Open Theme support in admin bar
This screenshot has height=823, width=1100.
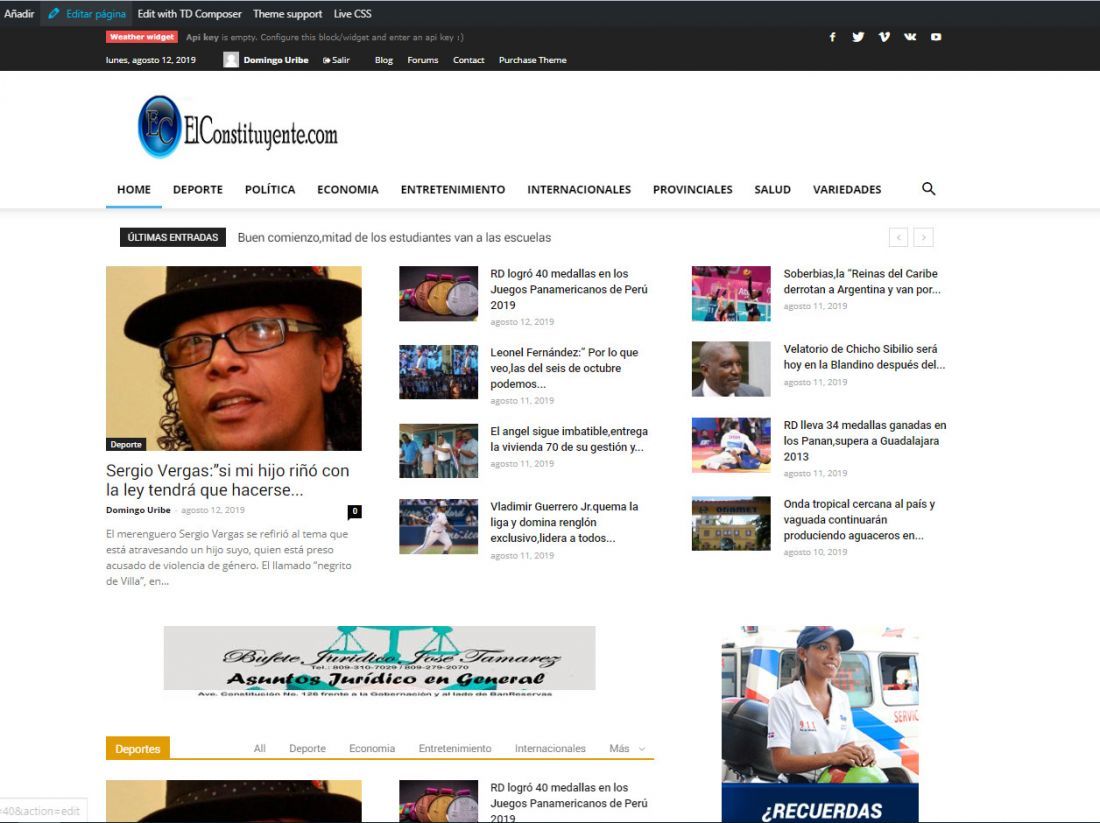[x=288, y=13]
